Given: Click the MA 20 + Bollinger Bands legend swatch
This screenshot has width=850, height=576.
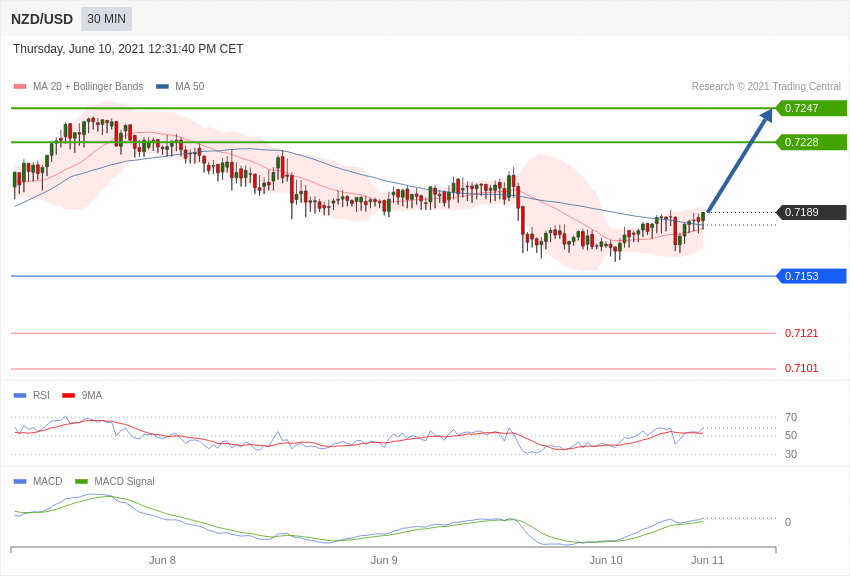Looking at the screenshot, I should (x=20, y=87).
